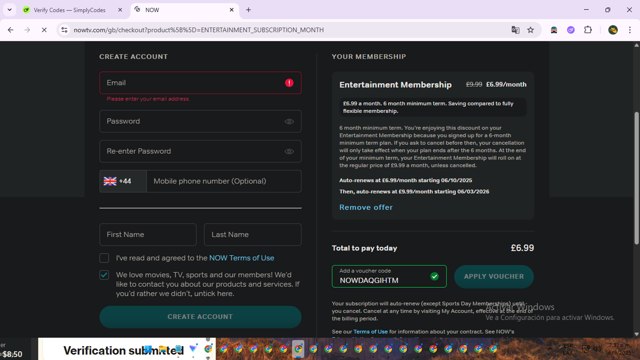Viewport: 640px width, 360px height.
Task: Click the page vertical scrollbar
Action: coord(636,178)
